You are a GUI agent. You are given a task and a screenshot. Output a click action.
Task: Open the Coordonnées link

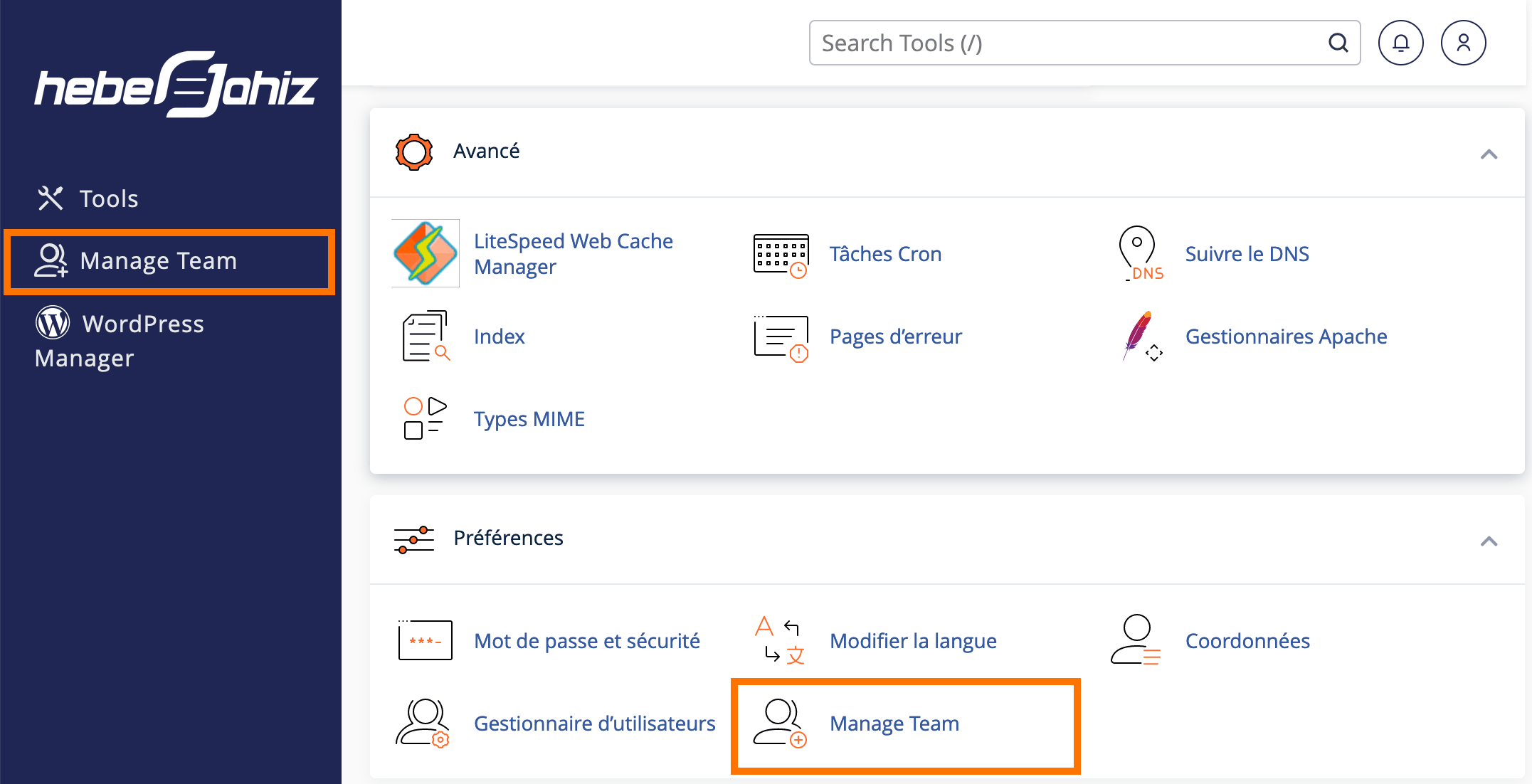point(1247,641)
